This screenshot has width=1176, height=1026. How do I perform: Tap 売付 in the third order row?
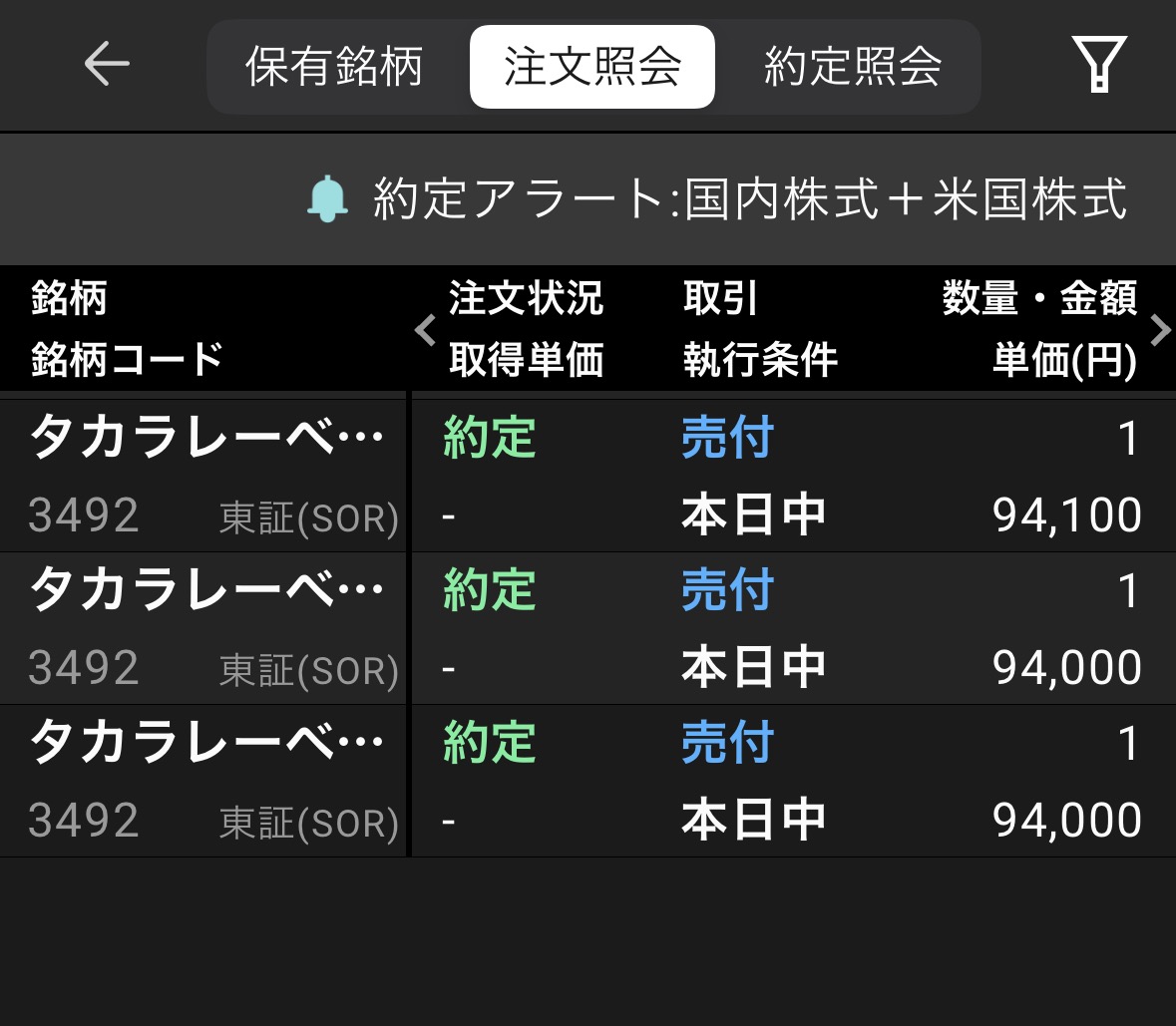pos(727,744)
